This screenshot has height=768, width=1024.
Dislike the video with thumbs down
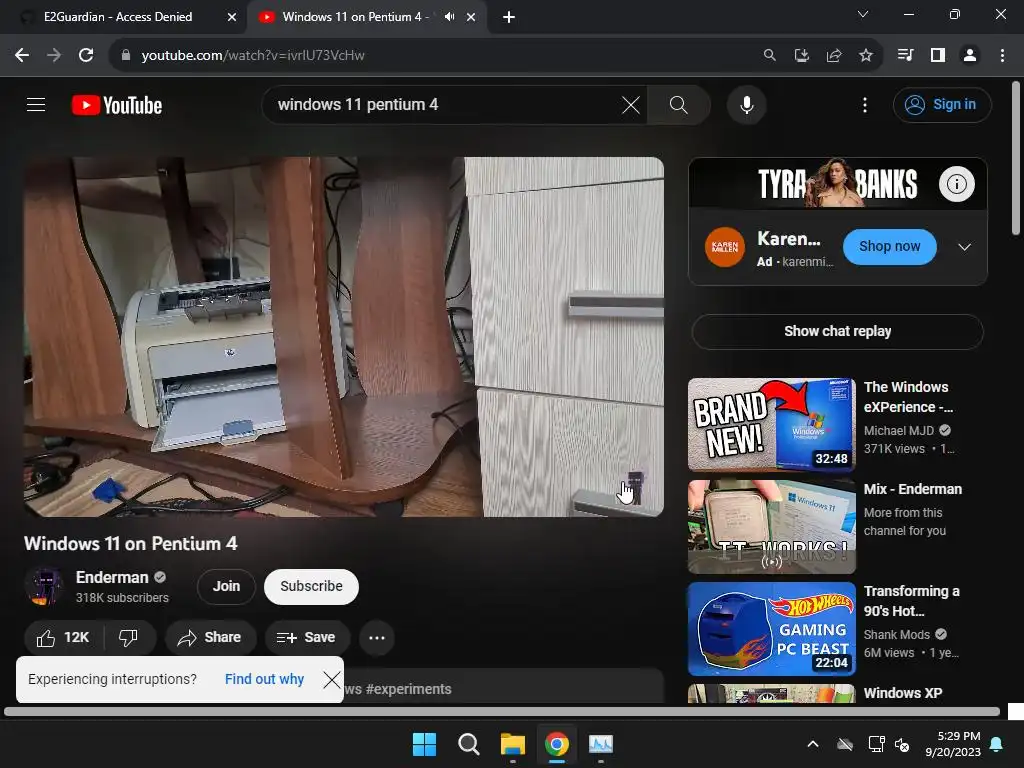(129, 637)
